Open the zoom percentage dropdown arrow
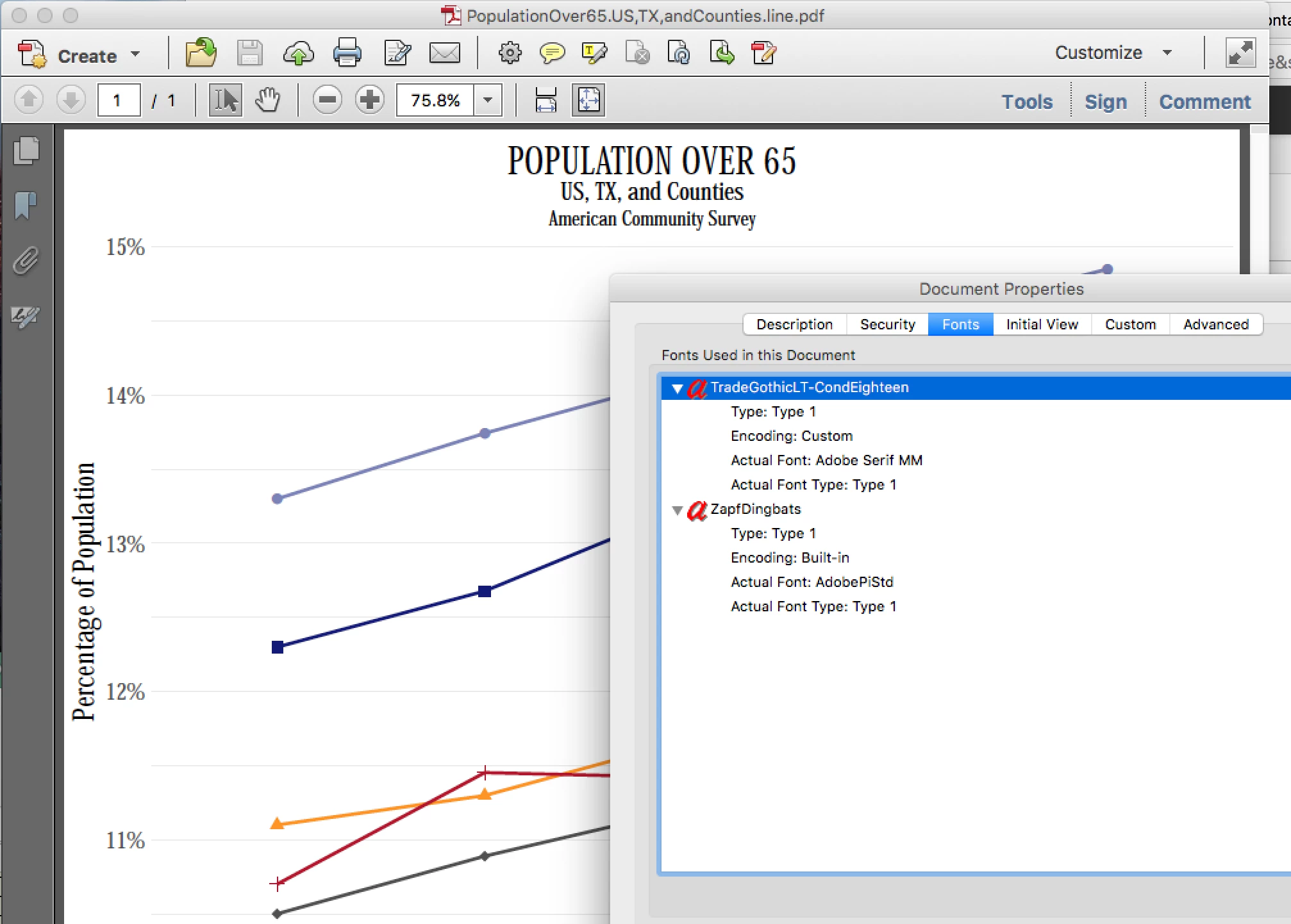The height and width of the screenshot is (924, 1291). pos(488,101)
